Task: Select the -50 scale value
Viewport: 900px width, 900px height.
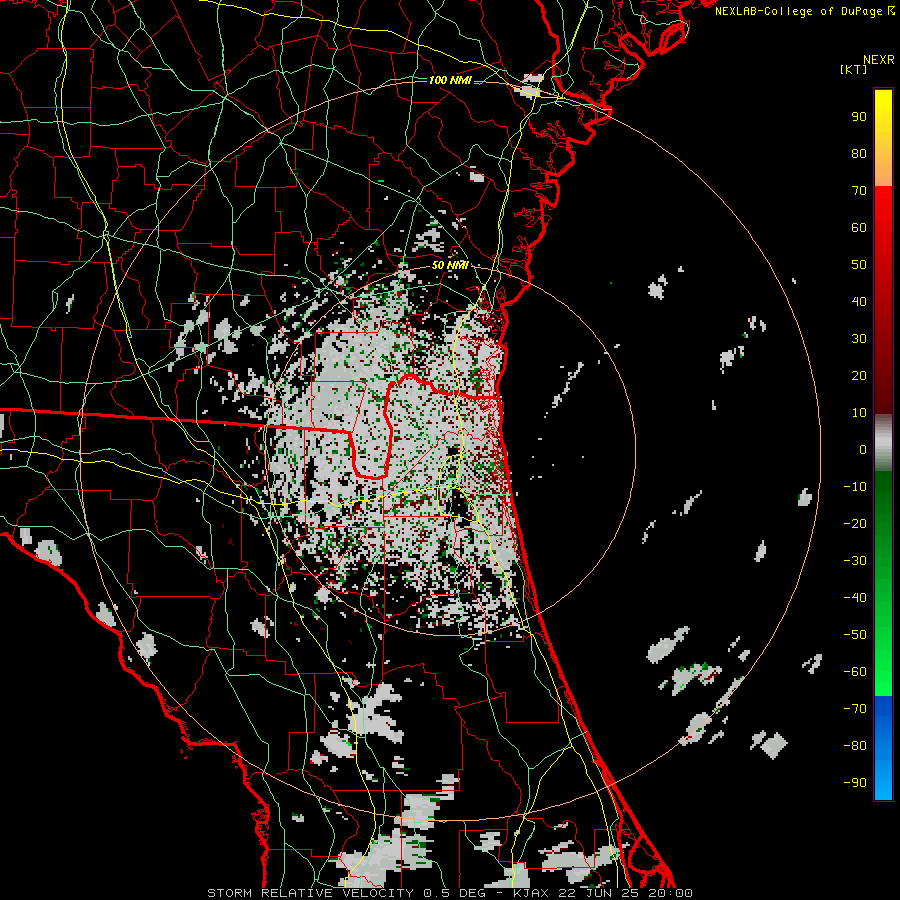Action: (855, 635)
